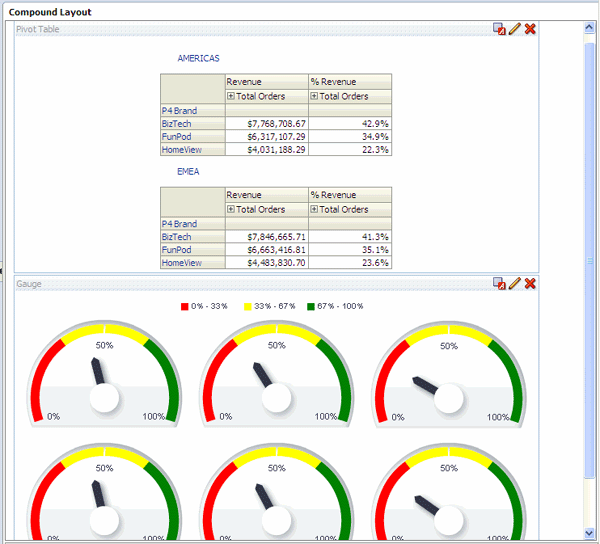This screenshot has width=600, height=544.
Task: Open Format Container for Pivot Table view
Action: click(x=499, y=29)
